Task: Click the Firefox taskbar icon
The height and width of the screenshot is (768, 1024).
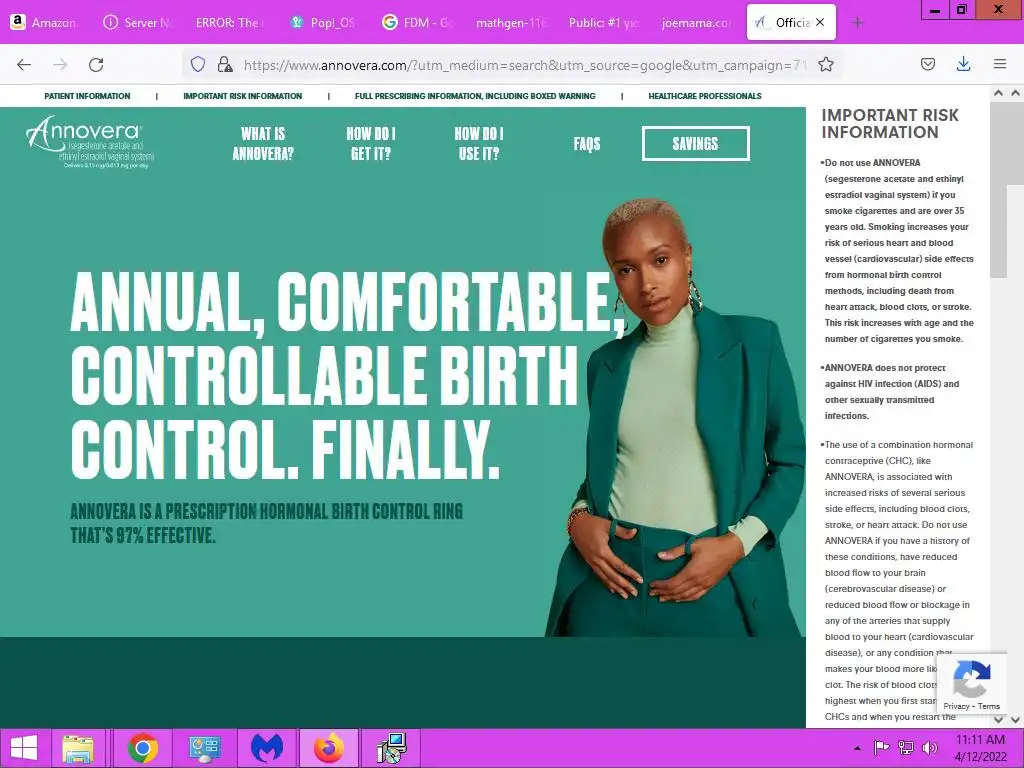Action: tap(328, 748)
